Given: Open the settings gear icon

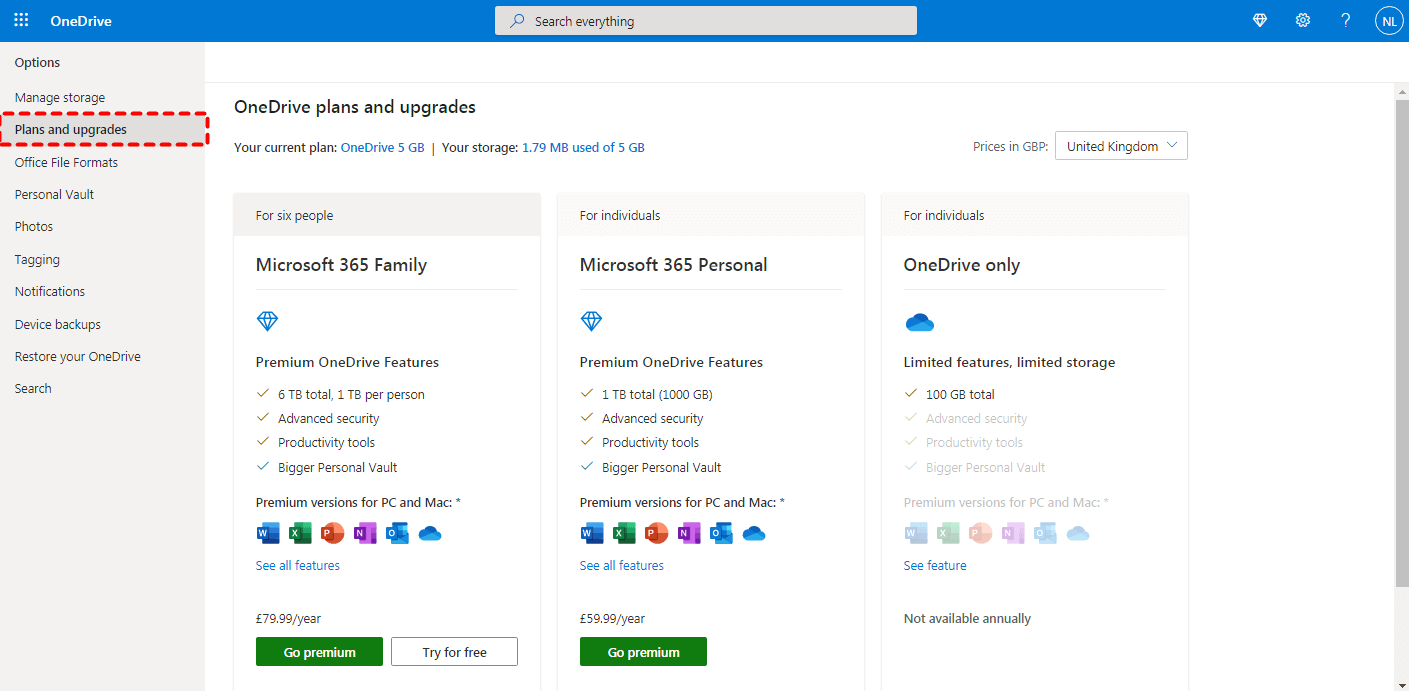Looking at the screenshot, I should (1303, 21).
